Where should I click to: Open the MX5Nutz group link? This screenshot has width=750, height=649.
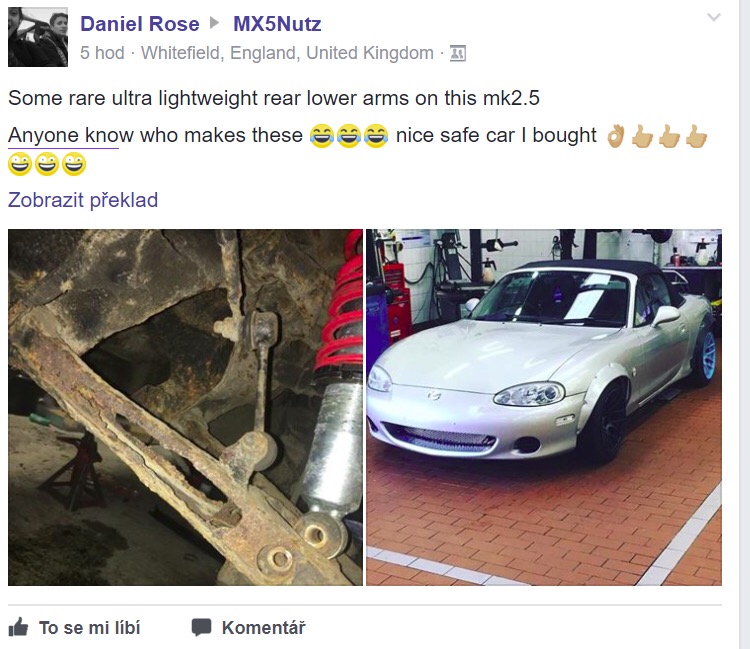277,24
